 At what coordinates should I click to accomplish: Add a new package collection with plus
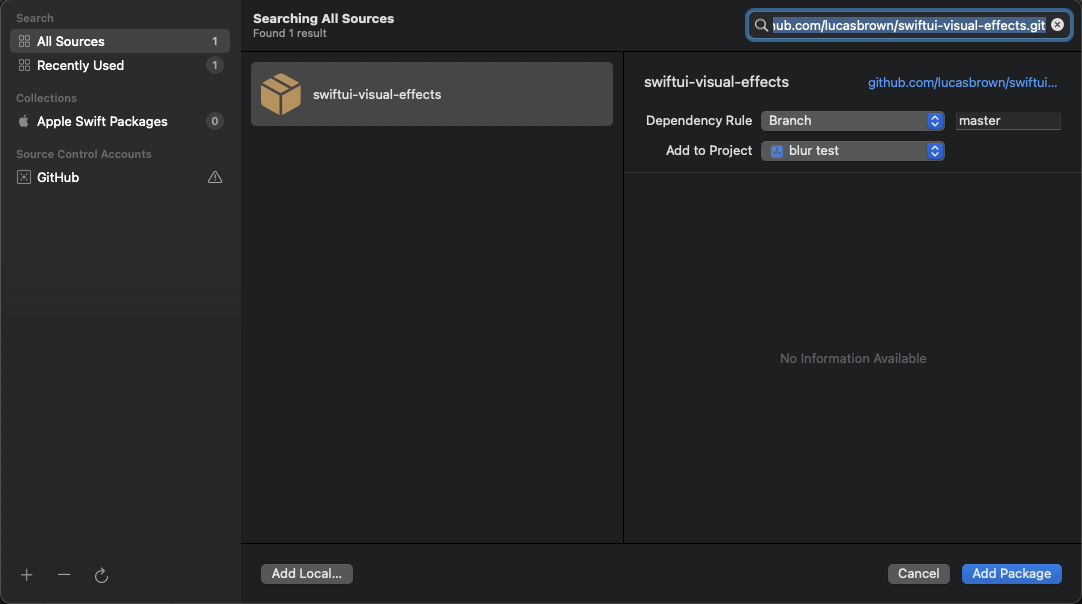tap(27, 575)
